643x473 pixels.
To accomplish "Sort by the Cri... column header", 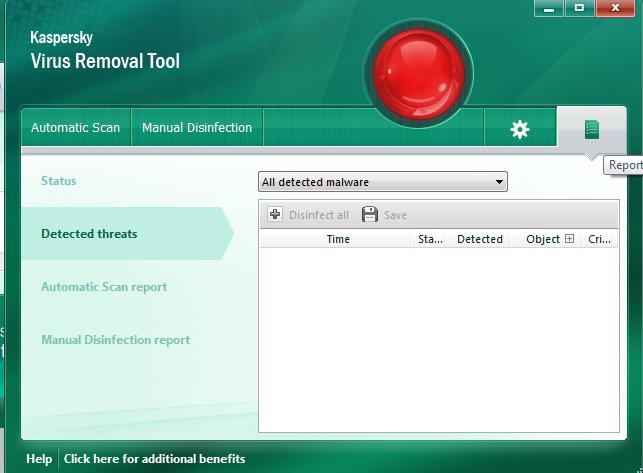I will [599, 239].
